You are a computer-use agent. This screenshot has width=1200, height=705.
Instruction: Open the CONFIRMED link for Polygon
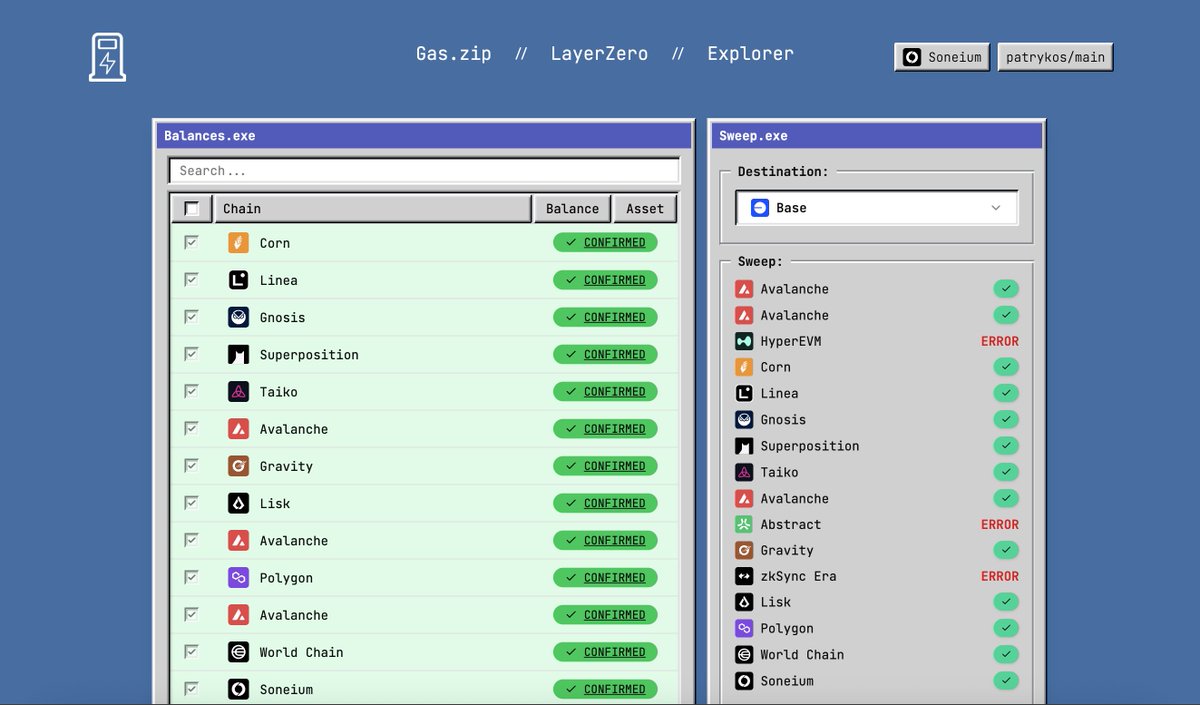click(605, 578)
